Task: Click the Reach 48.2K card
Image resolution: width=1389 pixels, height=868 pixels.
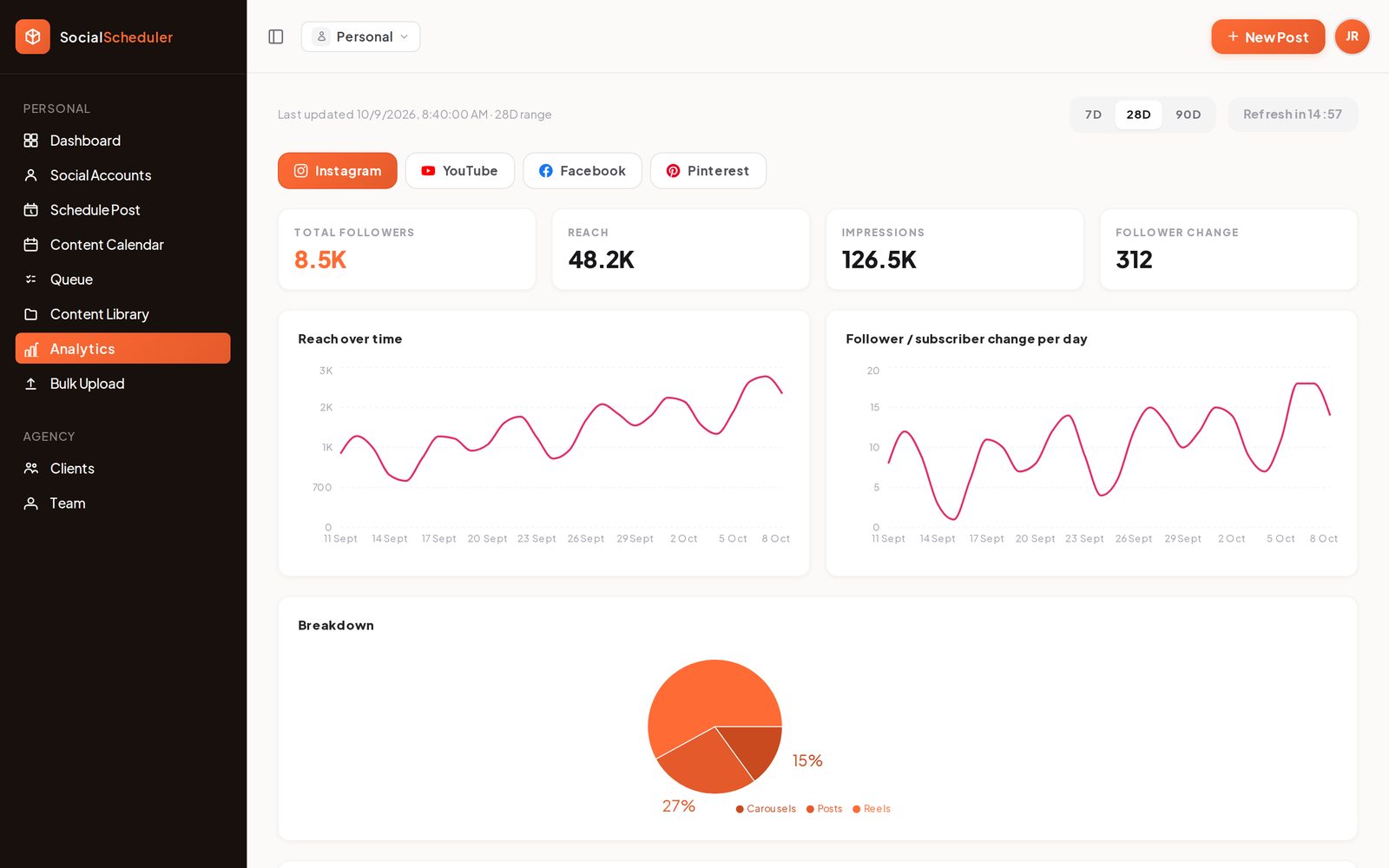Action: [681, 249]
